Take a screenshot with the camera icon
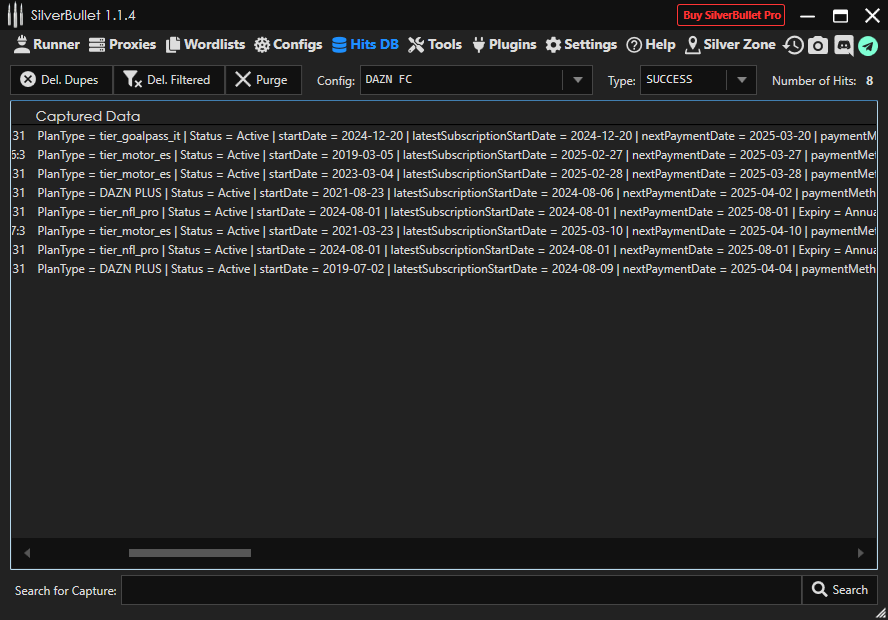888x620 pixels. click(818, 45)
